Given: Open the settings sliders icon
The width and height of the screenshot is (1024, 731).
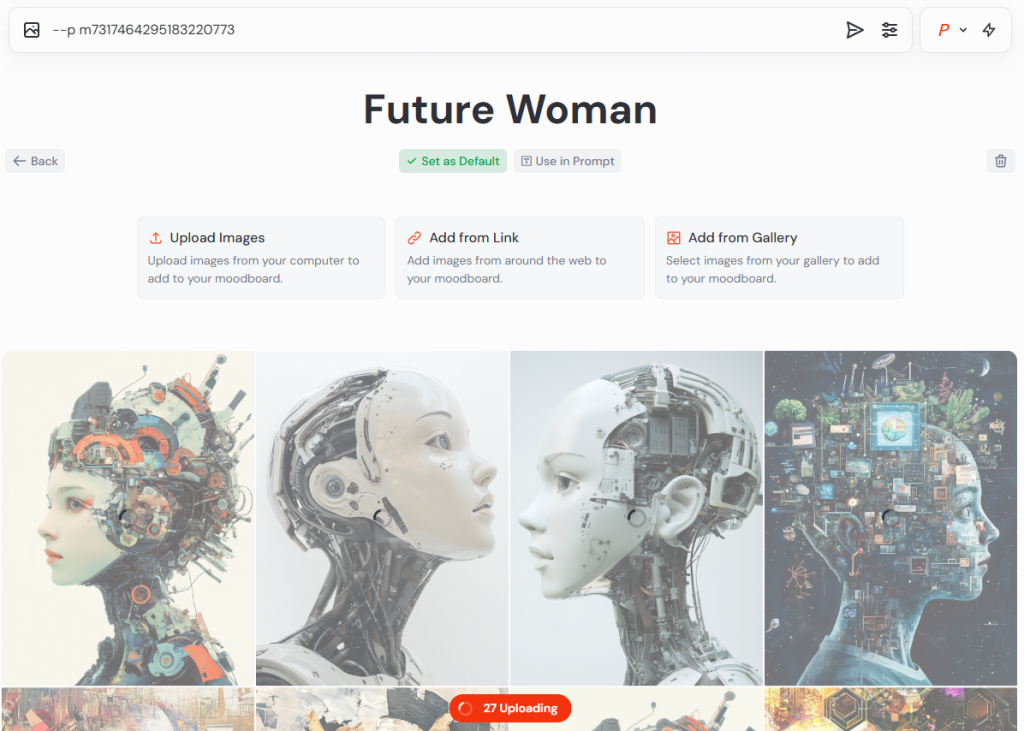Looking at the screenshot, I should [889, 30].
